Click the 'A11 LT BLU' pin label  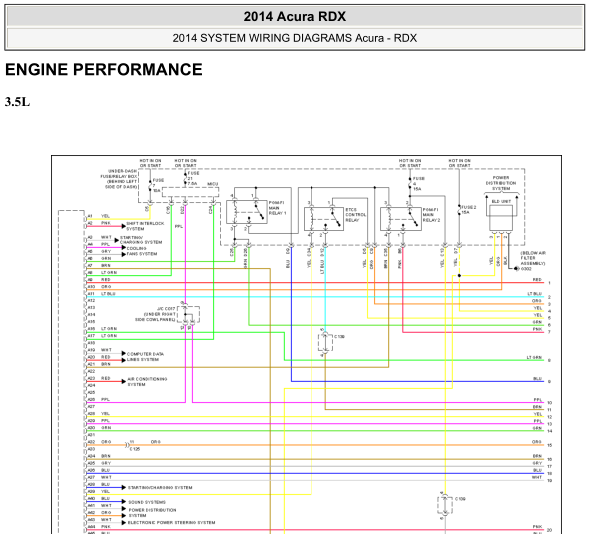coord(101,294)
